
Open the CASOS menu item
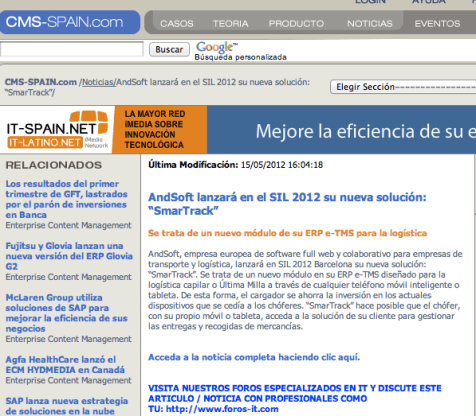coord(177,24)
